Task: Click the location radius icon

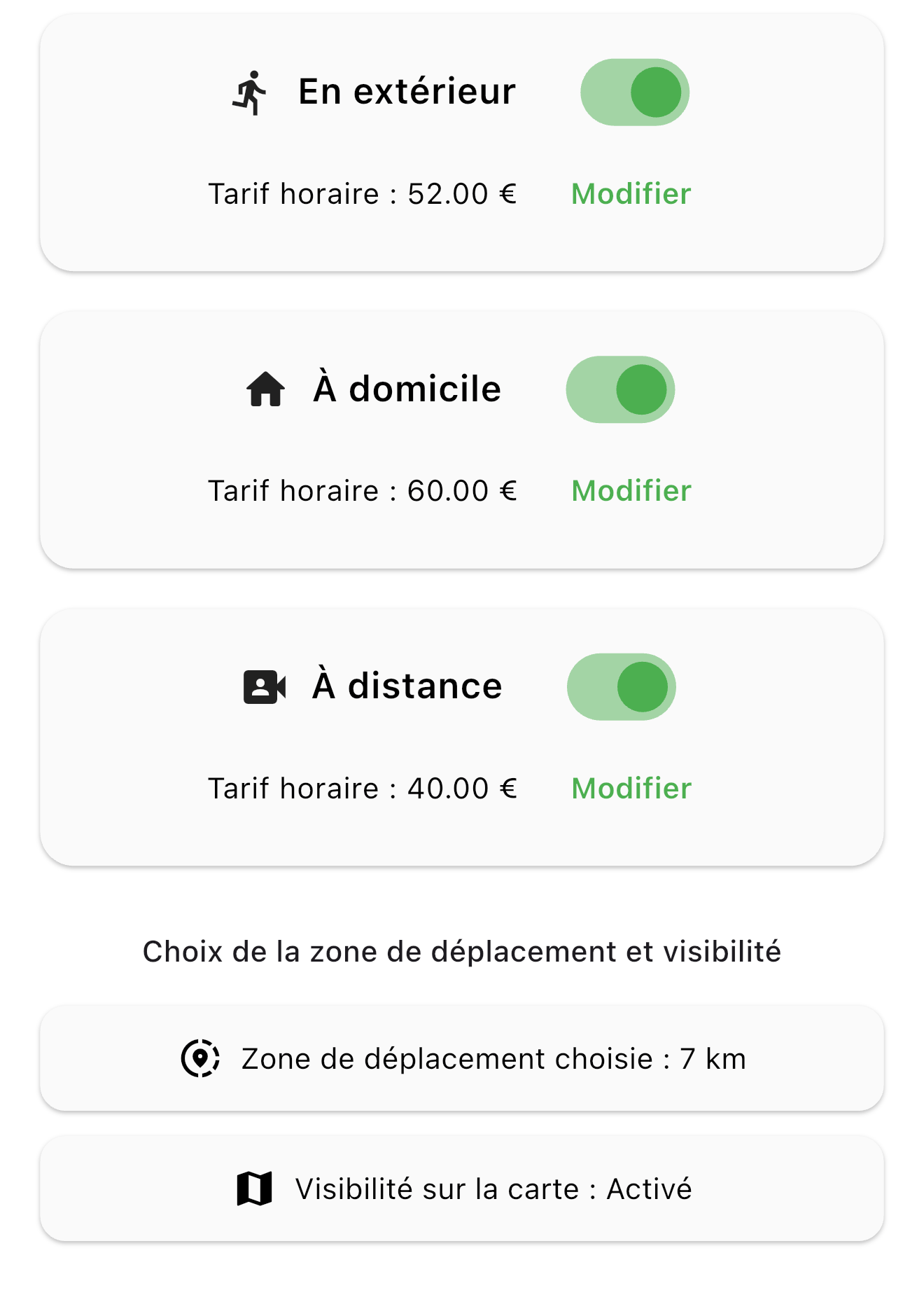Action: coord(200,1058)
